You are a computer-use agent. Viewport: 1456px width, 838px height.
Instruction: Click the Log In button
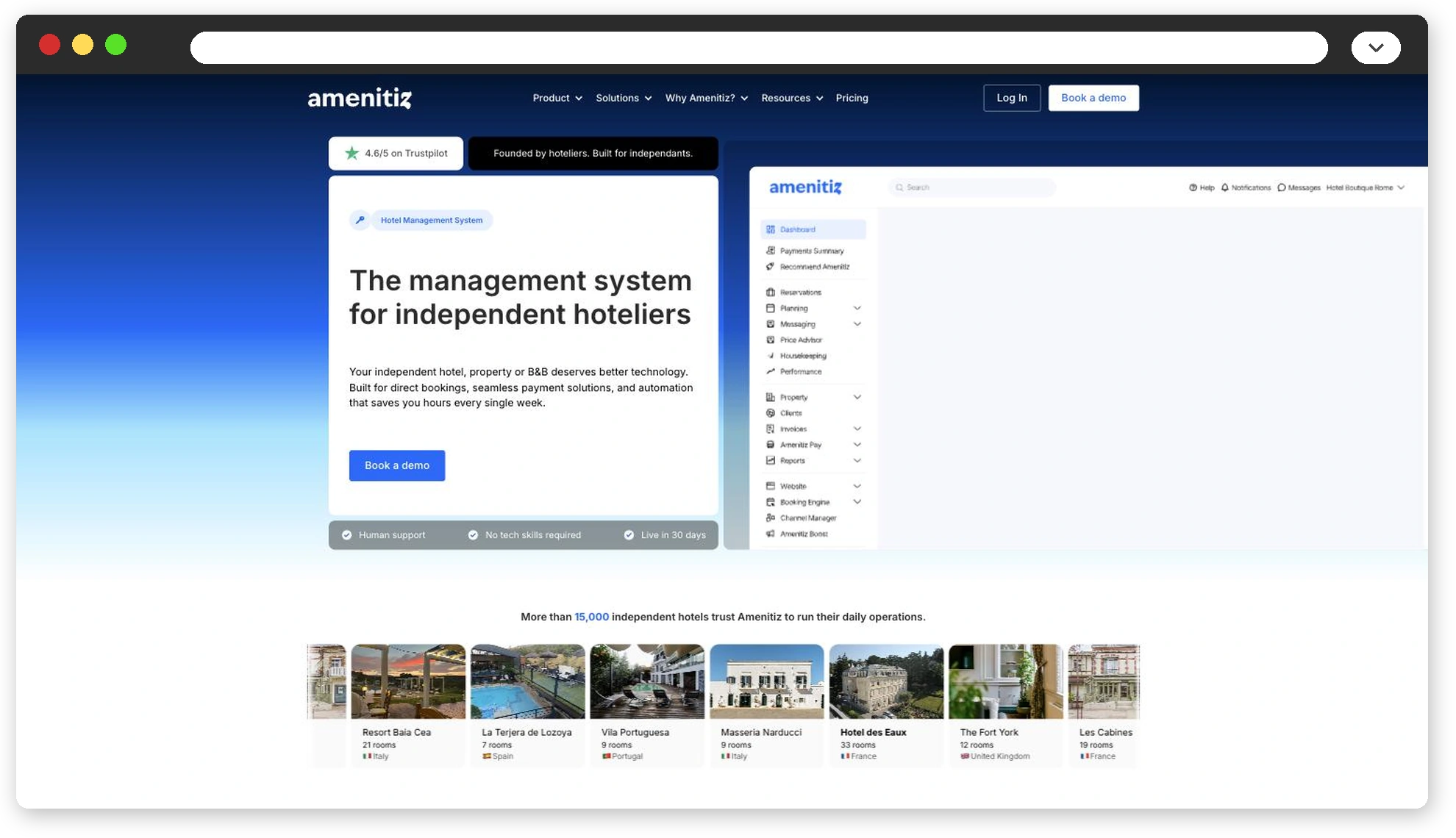(1012, 98)
